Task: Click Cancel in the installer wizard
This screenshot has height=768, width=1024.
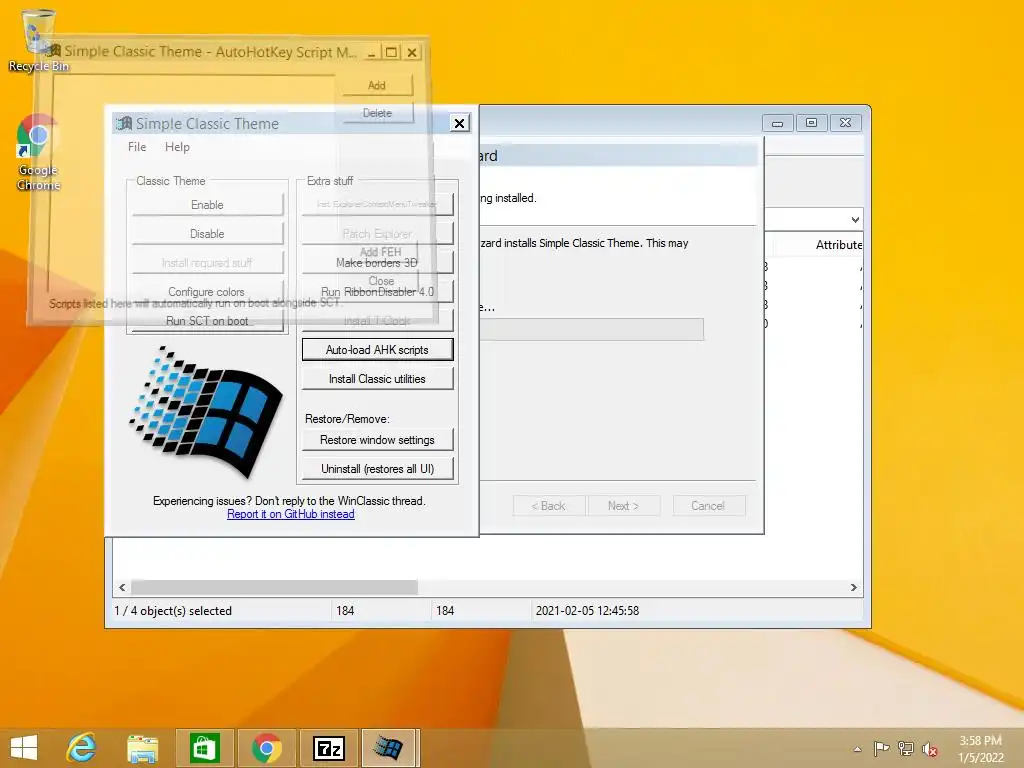Action: [709, 505]
